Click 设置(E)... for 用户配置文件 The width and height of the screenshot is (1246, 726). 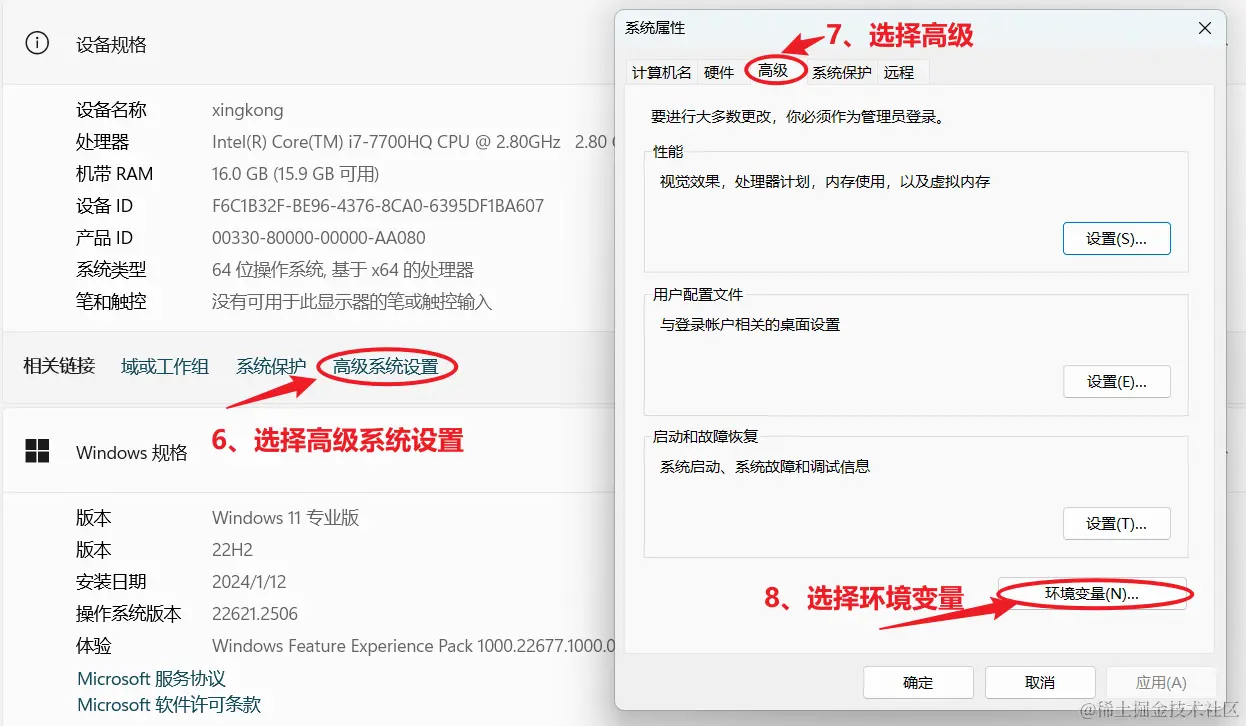pyautogui.click(x=1116, y=382)
